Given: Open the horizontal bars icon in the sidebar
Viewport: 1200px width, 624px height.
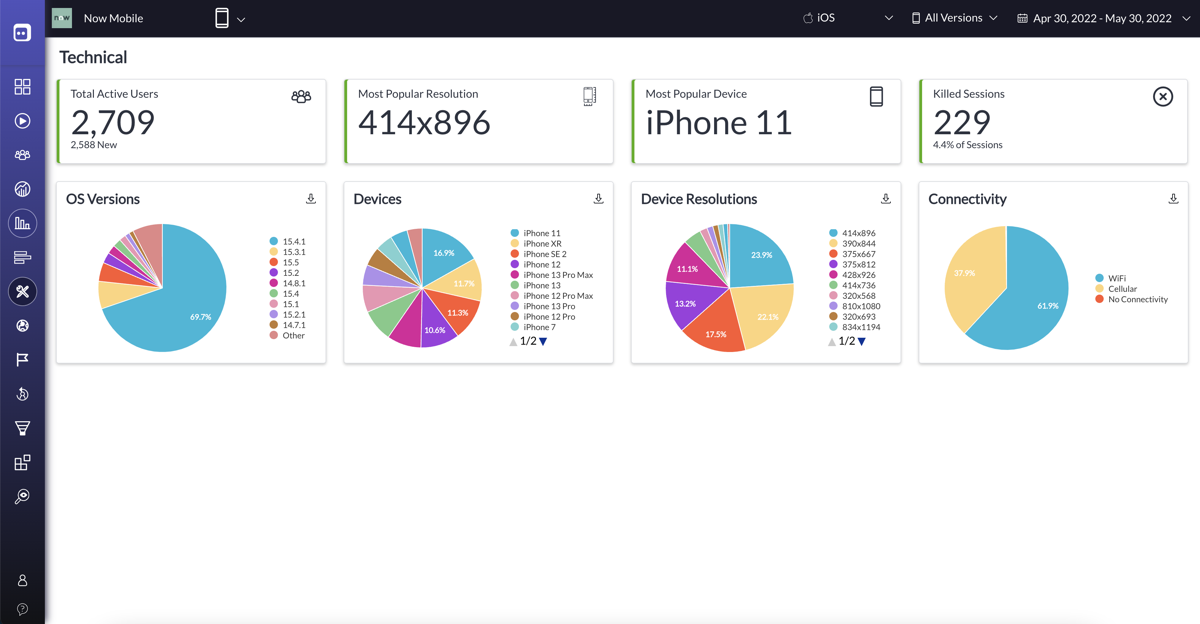Looking at the screenshot, I should click(22, 258).
